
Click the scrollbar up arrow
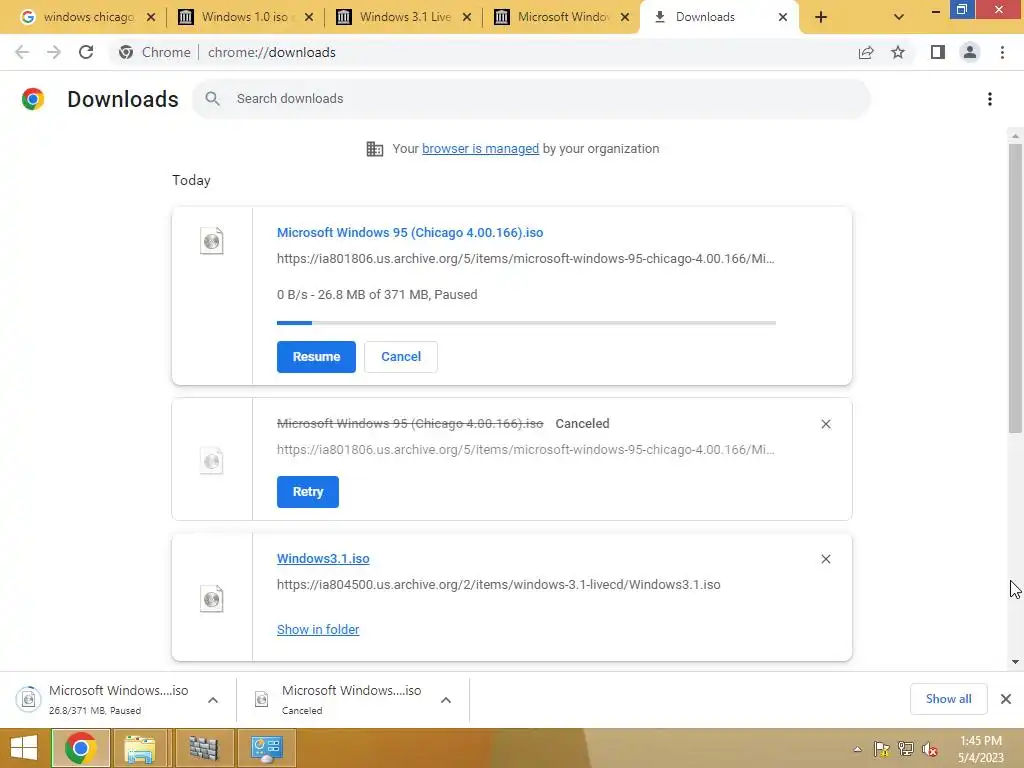click(x=1015, y=135)
